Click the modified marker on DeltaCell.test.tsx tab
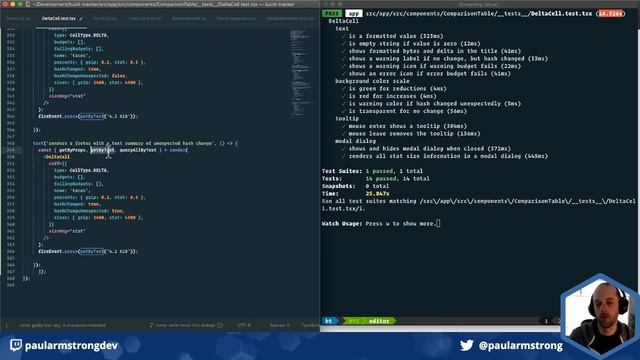640x360 pixels. (x=81, y=19)
